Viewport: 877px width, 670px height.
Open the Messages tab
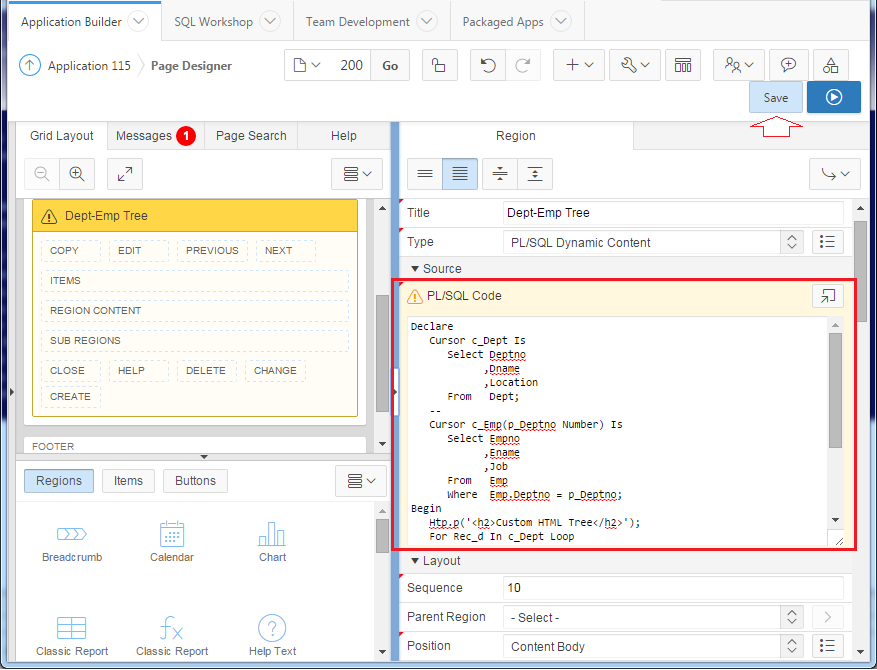click(x=155, y=136)
